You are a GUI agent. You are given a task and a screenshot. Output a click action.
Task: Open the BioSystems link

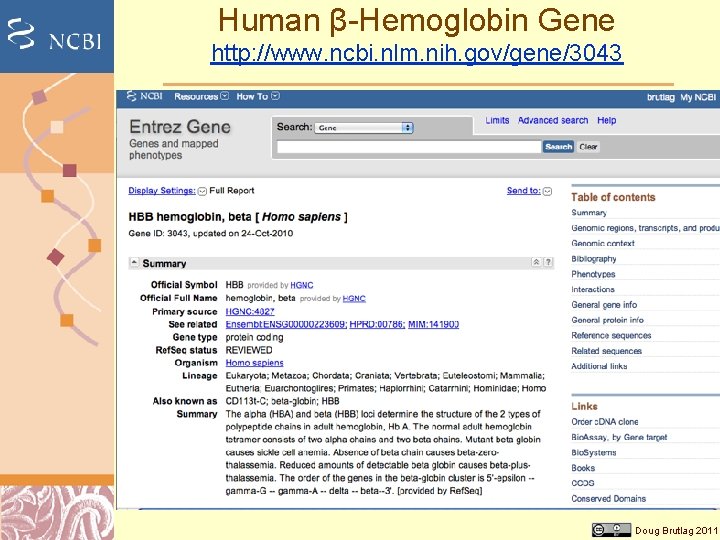point(594,452)
